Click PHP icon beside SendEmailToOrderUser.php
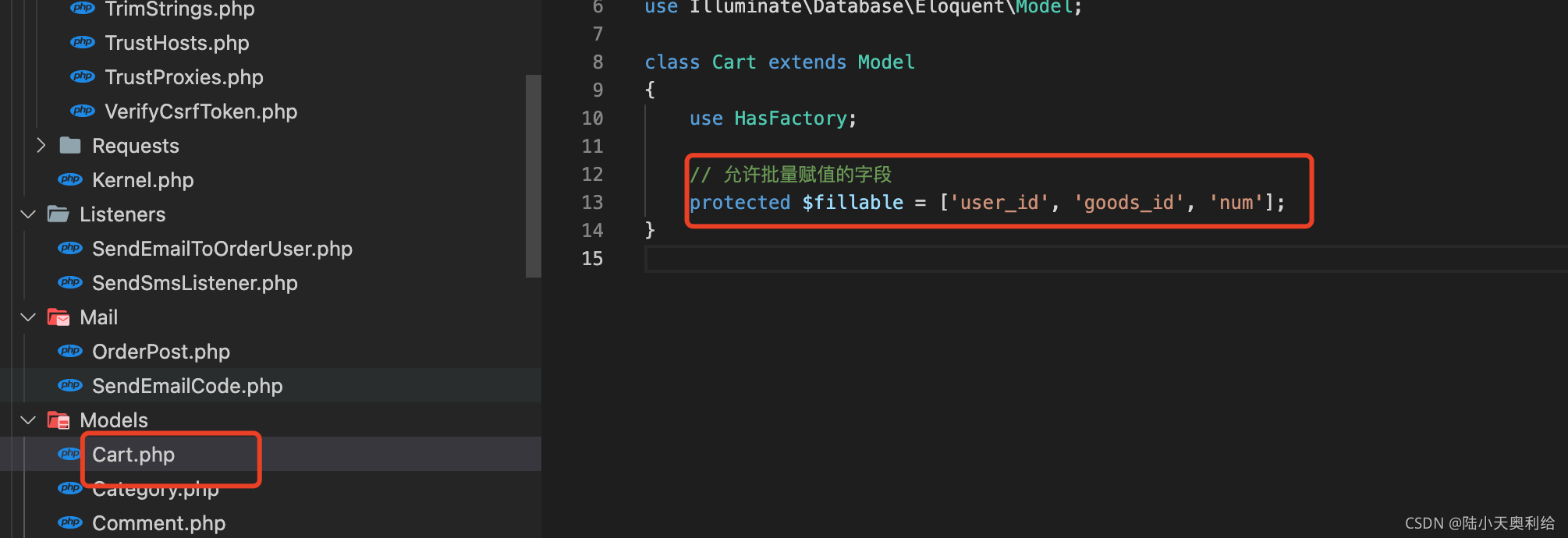1568x538 pixels. 70,248
